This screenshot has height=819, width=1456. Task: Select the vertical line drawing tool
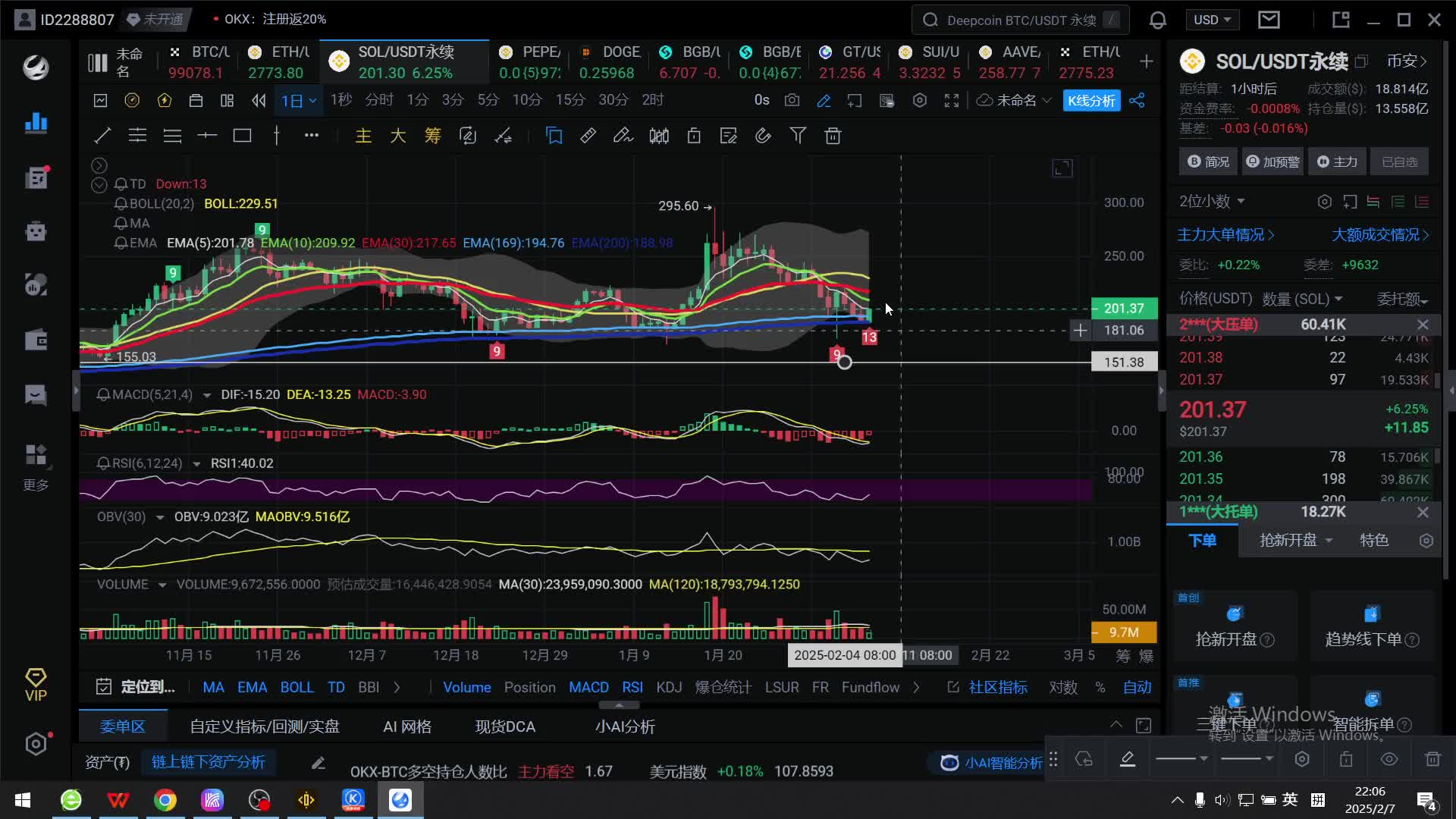(277, 136)
